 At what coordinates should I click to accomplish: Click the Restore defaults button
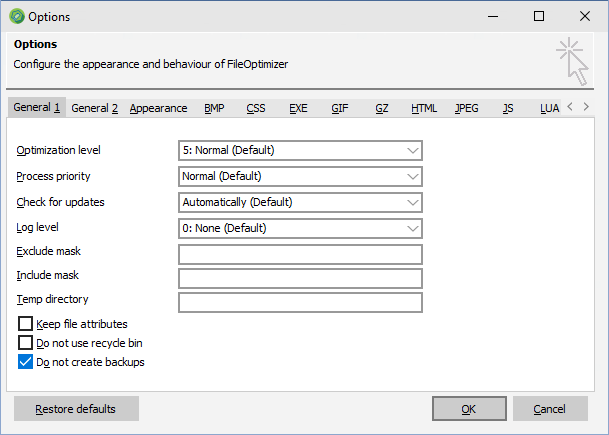coord(77,409)
